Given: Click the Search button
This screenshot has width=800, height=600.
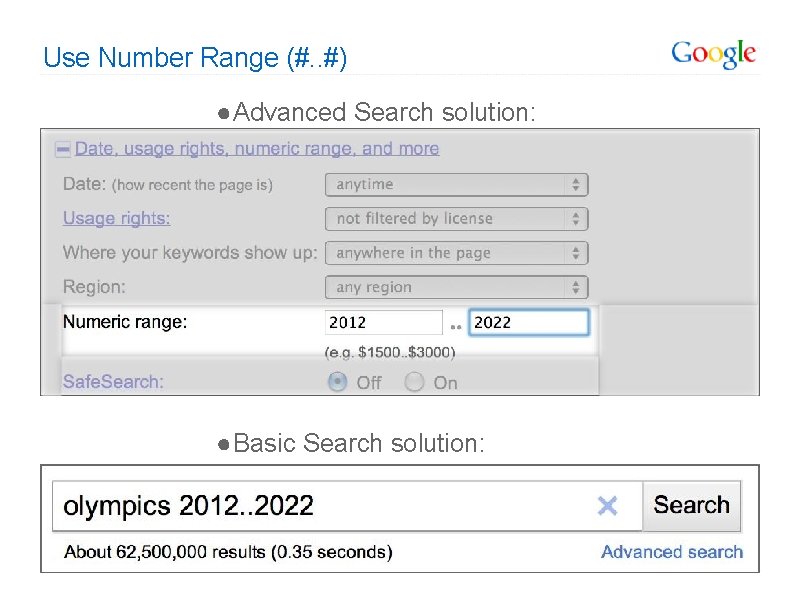Looking at the screenshot, I should tap(691, 505).
